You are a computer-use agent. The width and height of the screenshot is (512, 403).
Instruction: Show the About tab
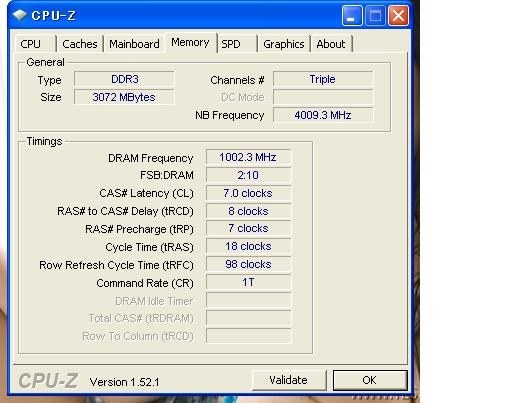click(x=331, y=44)
